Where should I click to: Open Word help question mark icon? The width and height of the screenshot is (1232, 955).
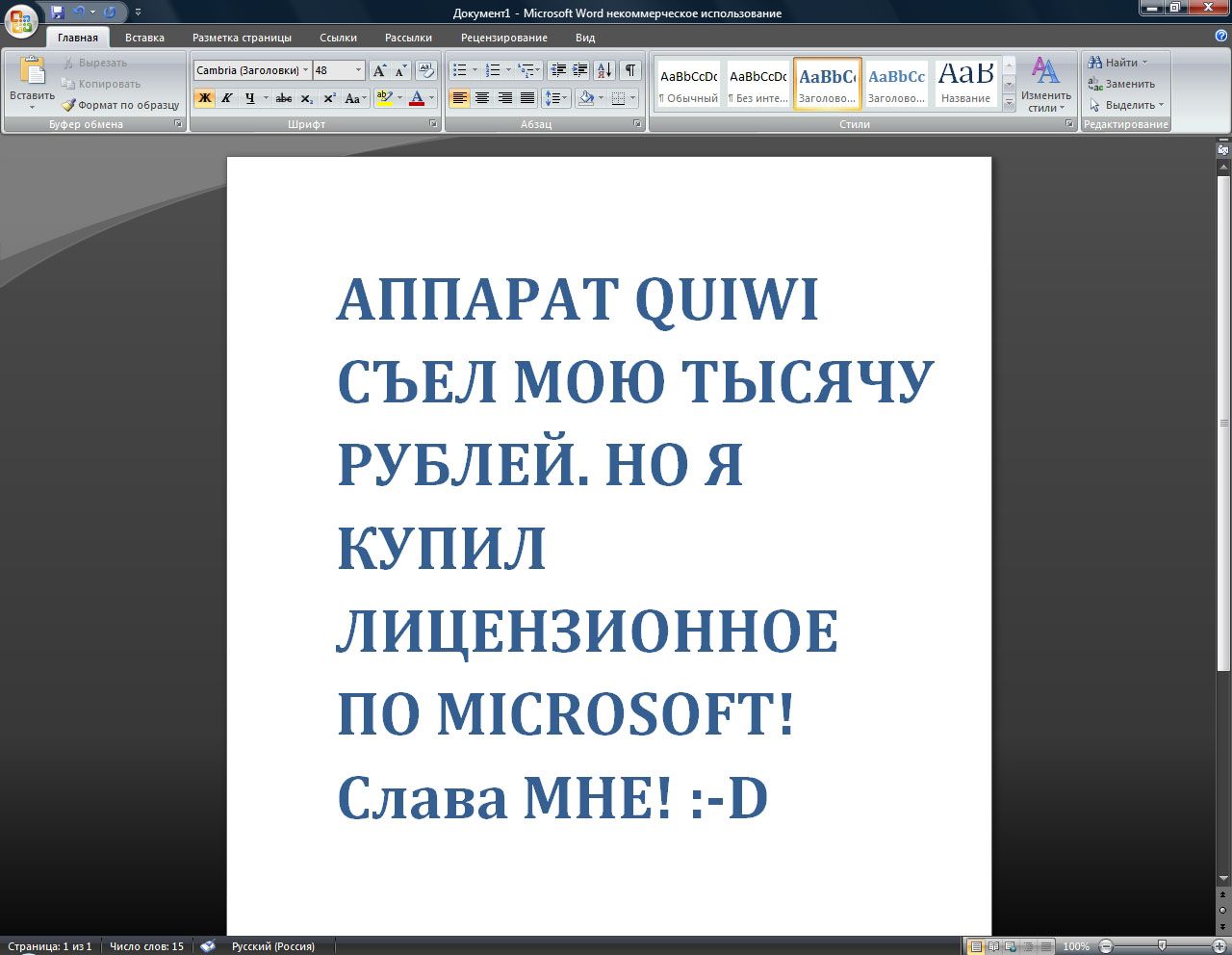pyautogui.click(x=1221, y=36)
